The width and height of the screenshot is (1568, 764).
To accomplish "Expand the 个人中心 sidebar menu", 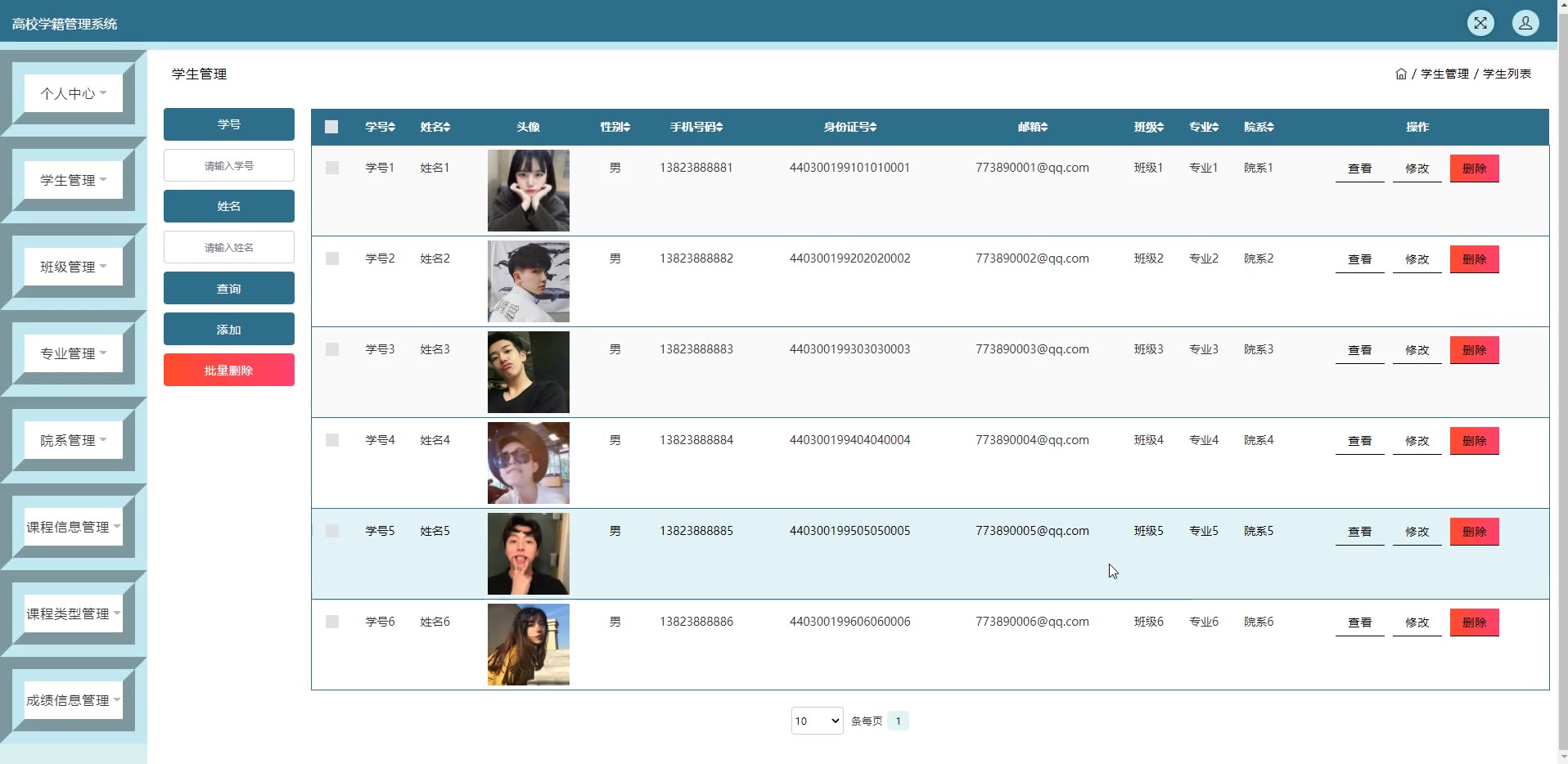I will pyautogui.click(x=74, y=93).
